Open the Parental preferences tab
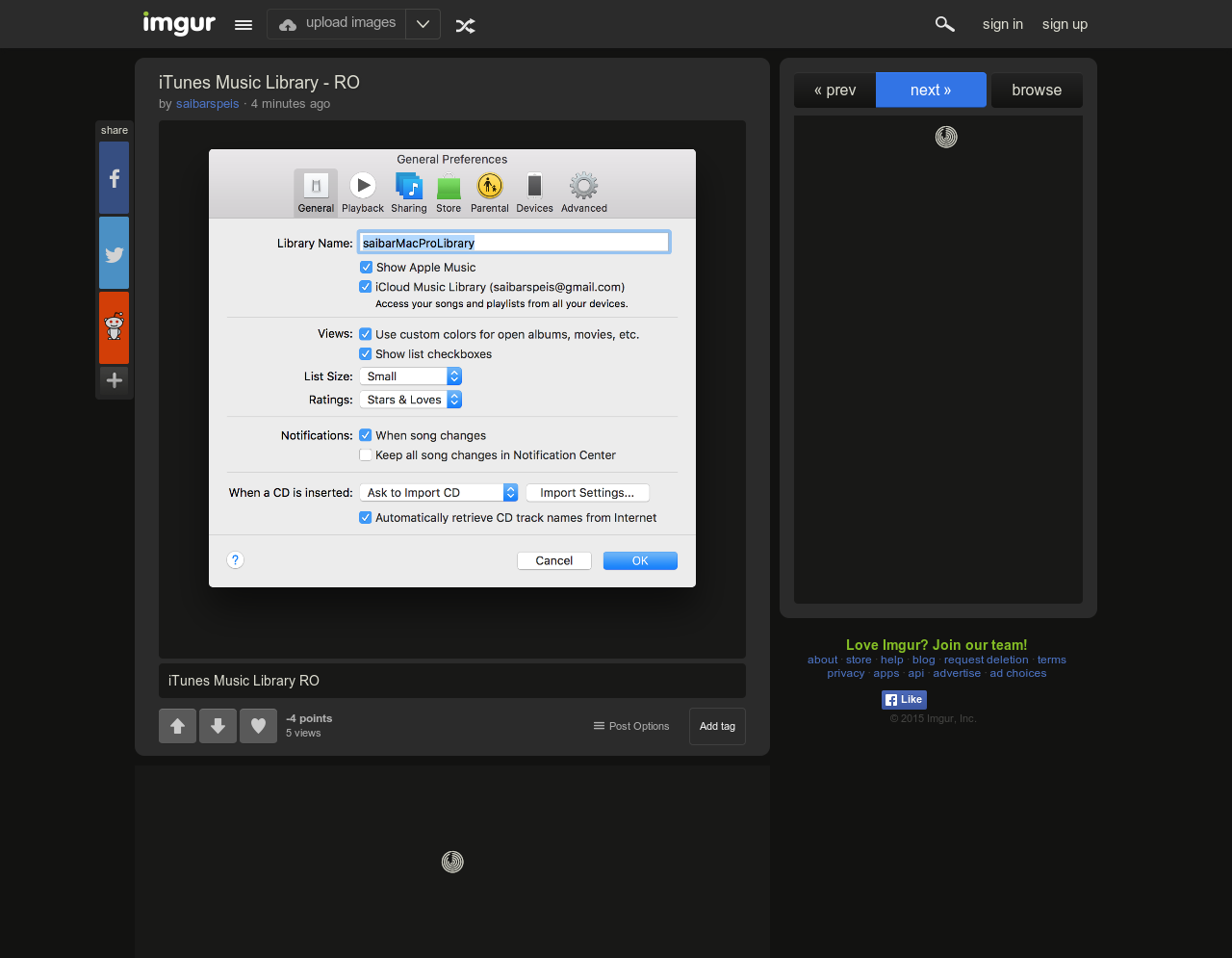Screen dimensions: 1232x958 coord(490,193)
